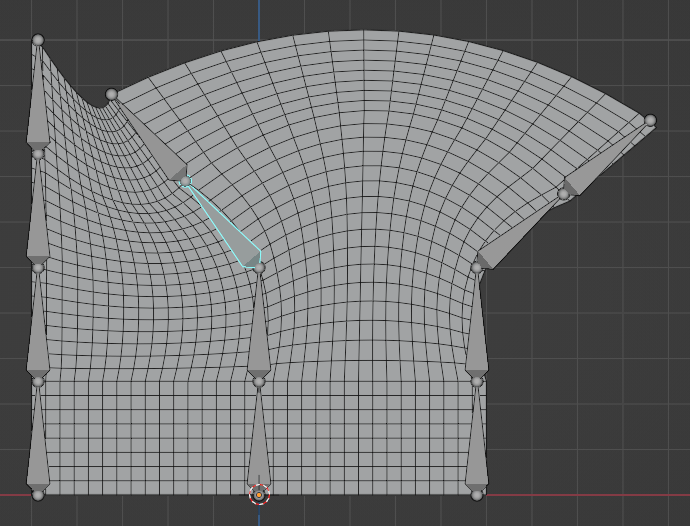Select the joint between the two right diagonal bones
This screenshot has height=526, width=690.
point(563,194)
